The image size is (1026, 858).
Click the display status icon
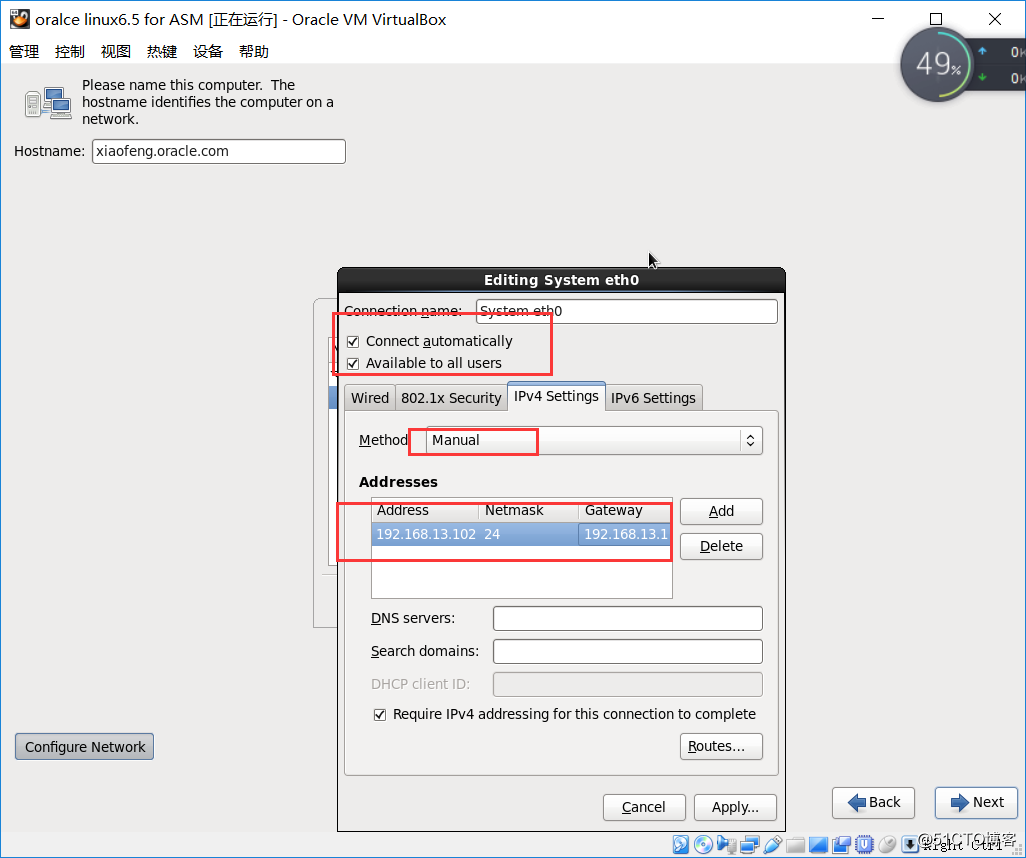(x=819, y=844)
